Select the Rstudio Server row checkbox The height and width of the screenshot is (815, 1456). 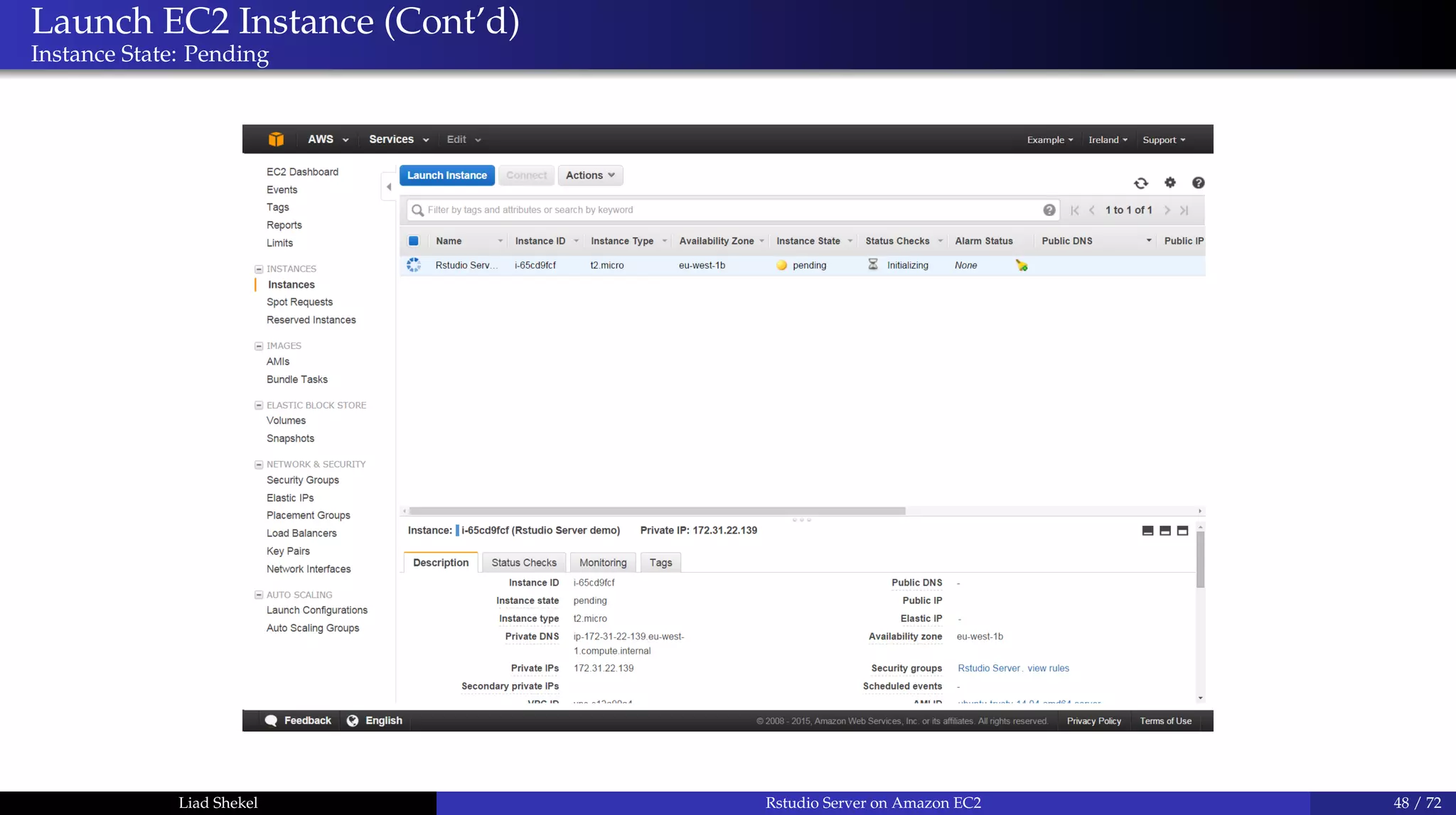(414, 265)
